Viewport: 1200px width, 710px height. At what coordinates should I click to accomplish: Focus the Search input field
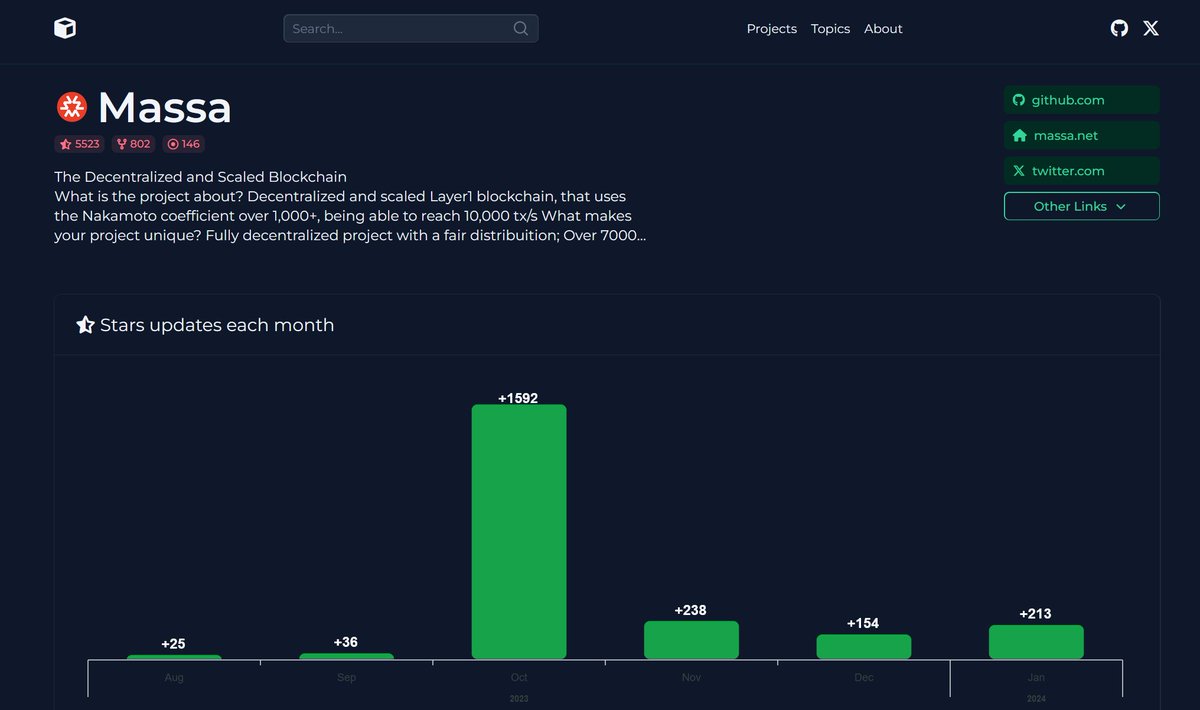pyautogui.click(x=411, y=28)
